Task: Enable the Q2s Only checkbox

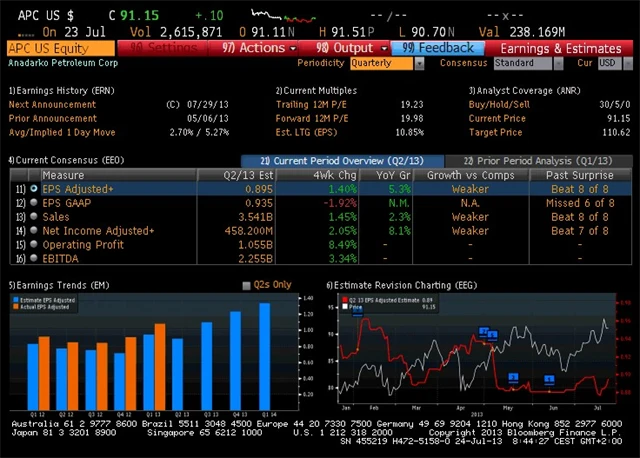Action: [248, 285]
